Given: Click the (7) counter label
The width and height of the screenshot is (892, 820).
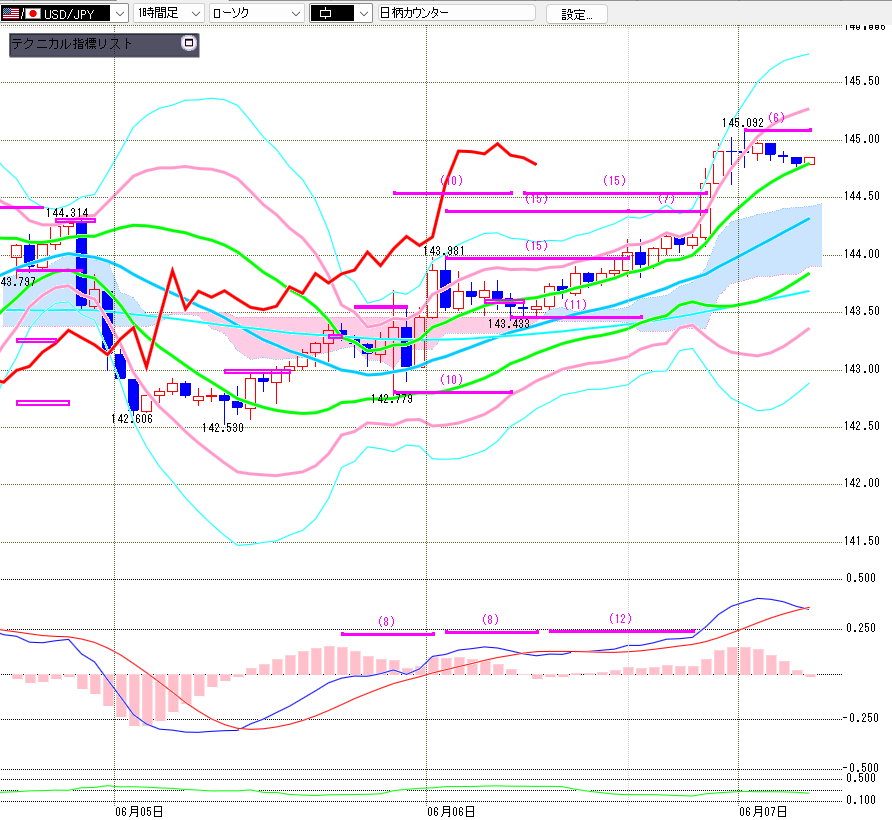Looking at the screenshot, I should pos(666,199).
